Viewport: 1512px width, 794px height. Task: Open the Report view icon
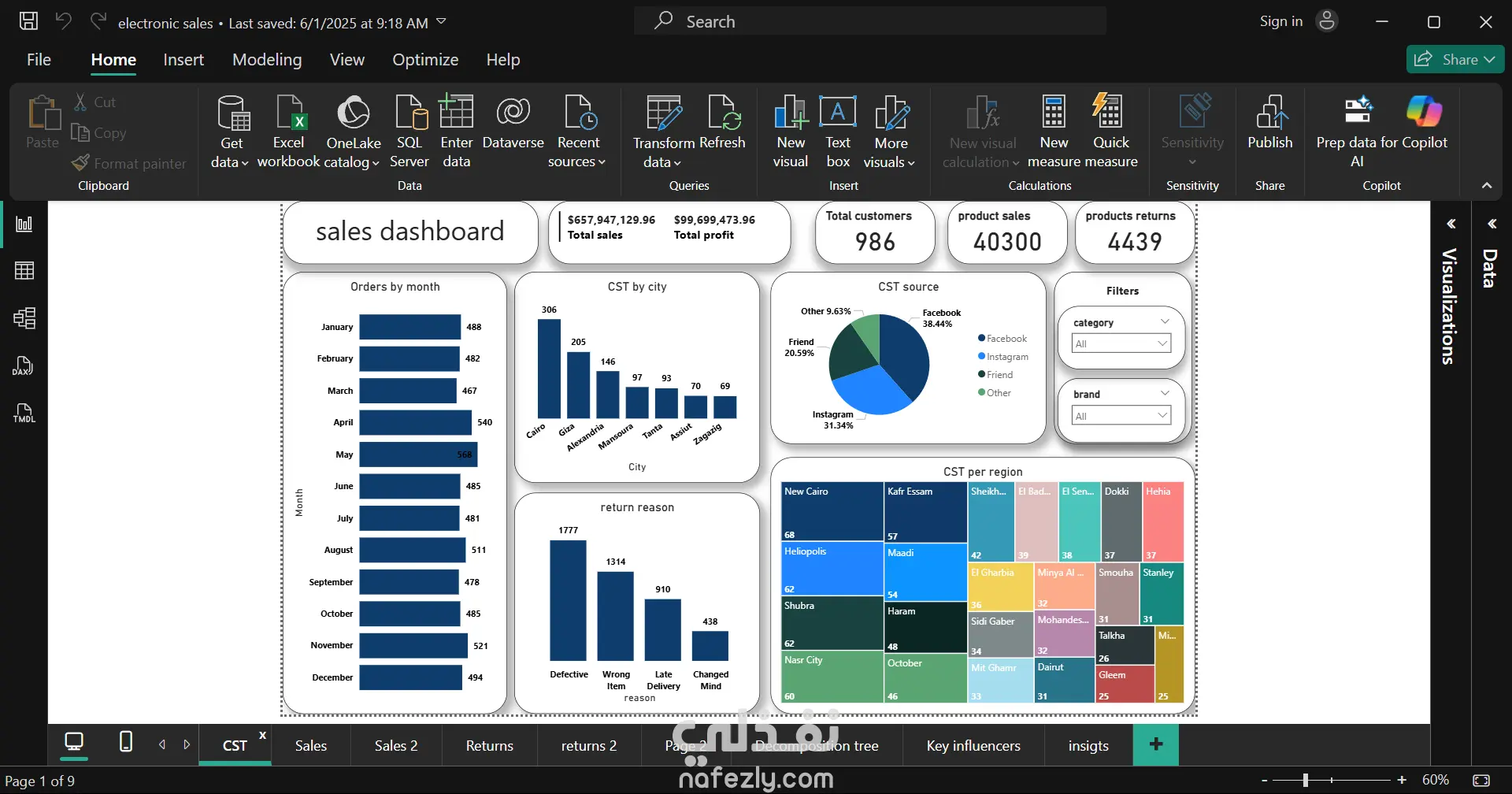point(24,224)
